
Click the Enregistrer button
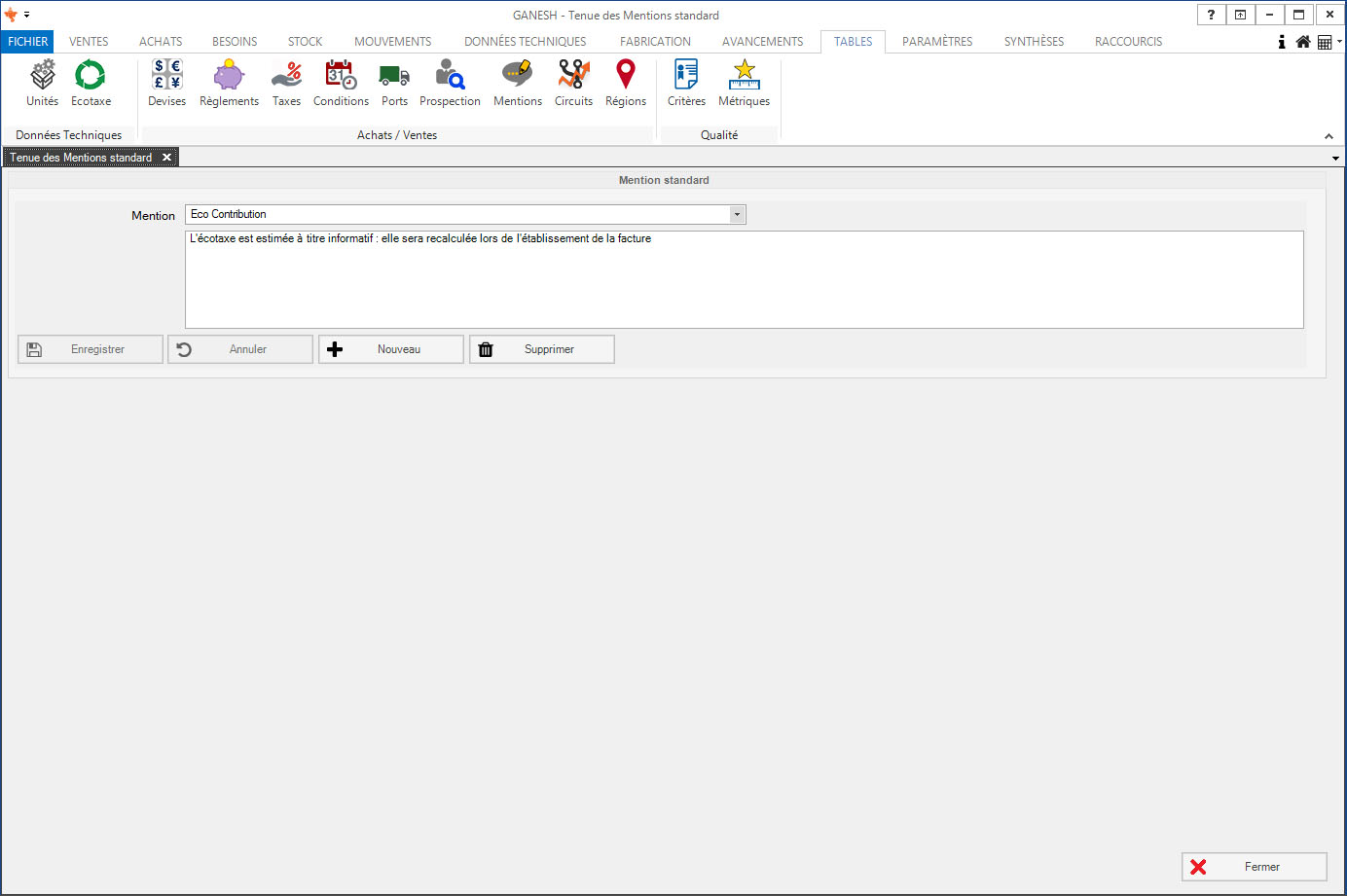point(91,349)
